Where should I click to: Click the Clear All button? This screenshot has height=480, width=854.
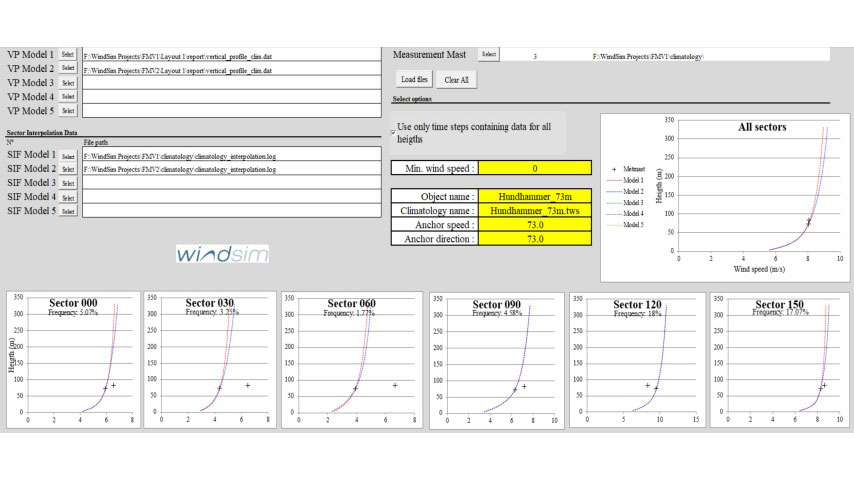pyautogui.click(x=456, y=79)
